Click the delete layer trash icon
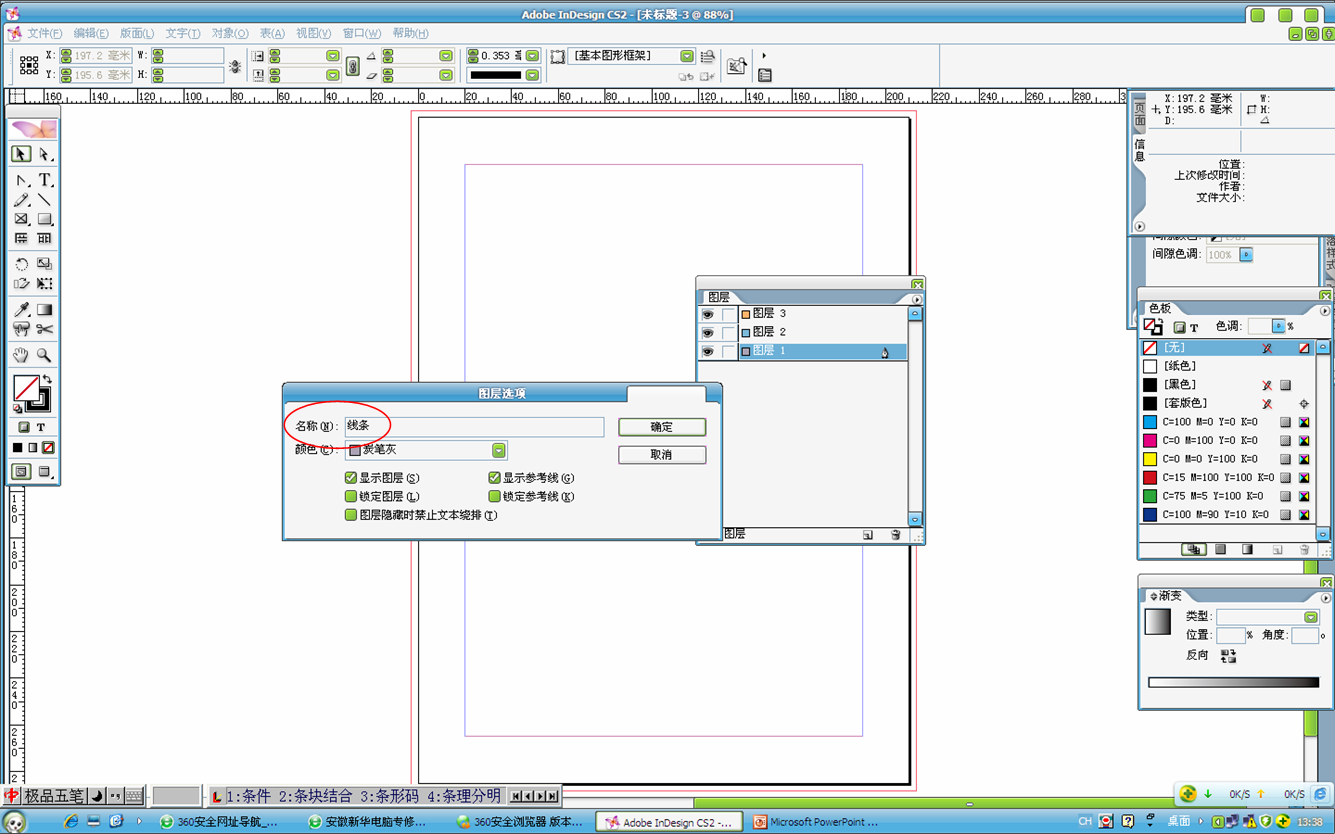 [895, 535]
